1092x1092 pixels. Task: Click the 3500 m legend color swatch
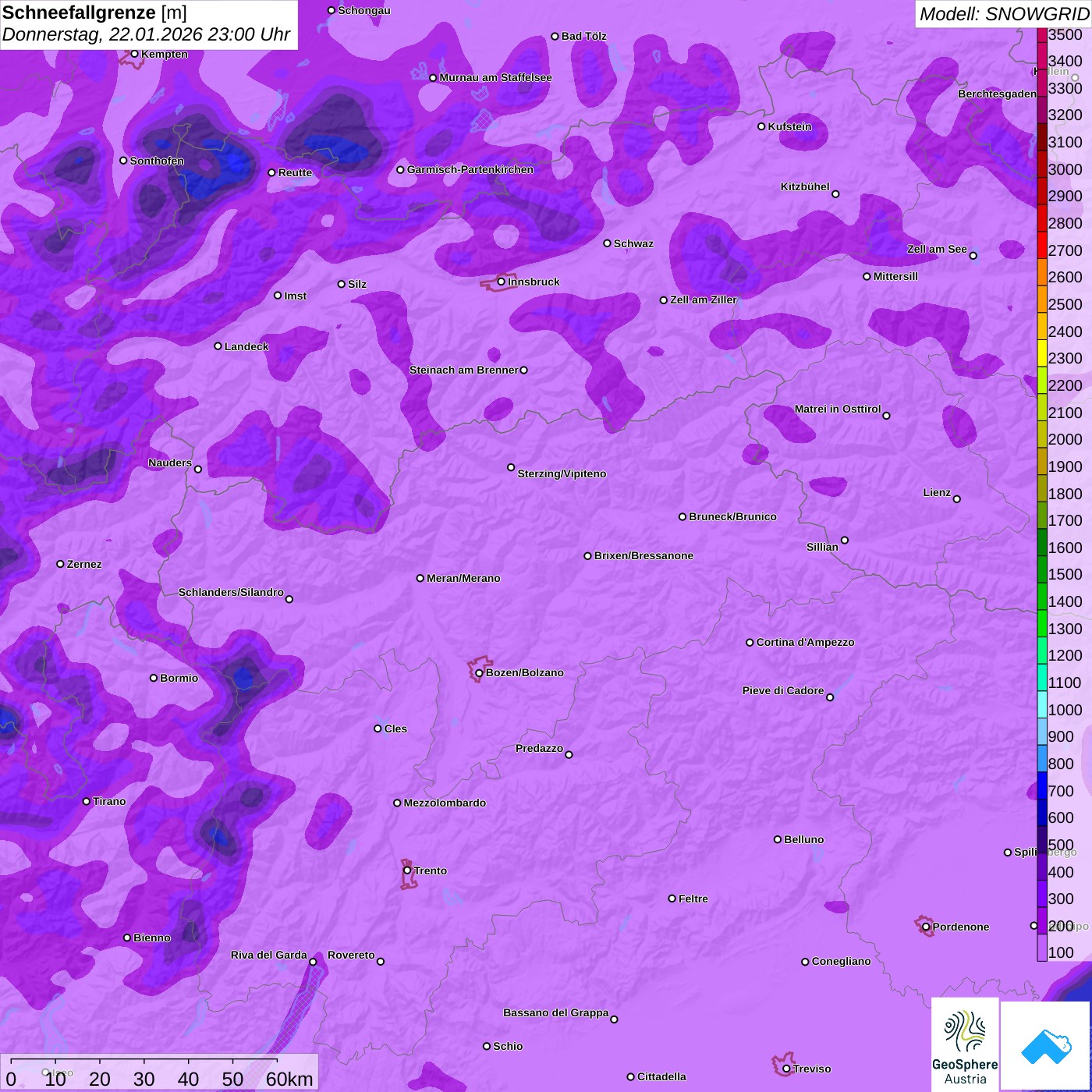coord(1041,34)
